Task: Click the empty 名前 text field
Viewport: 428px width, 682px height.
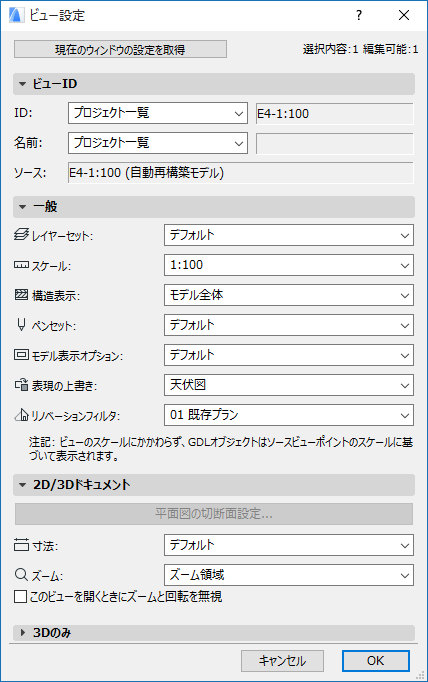Action: click(334, 144)
